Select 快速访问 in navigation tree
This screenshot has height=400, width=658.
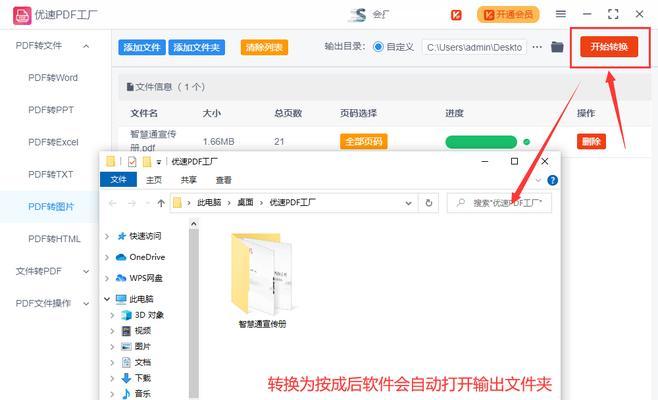(145, 236)
